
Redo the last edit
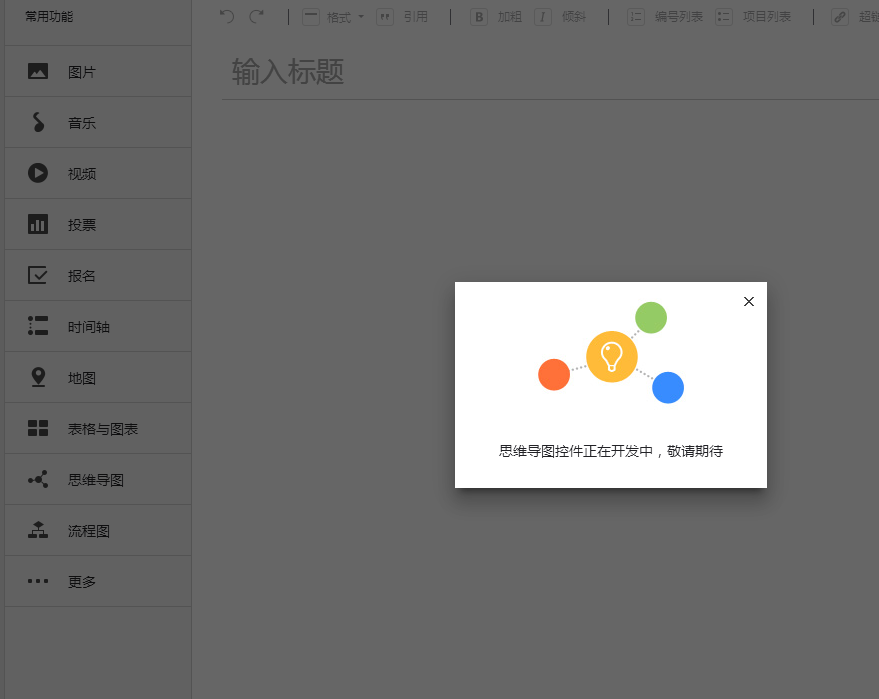tap(257, 16)
